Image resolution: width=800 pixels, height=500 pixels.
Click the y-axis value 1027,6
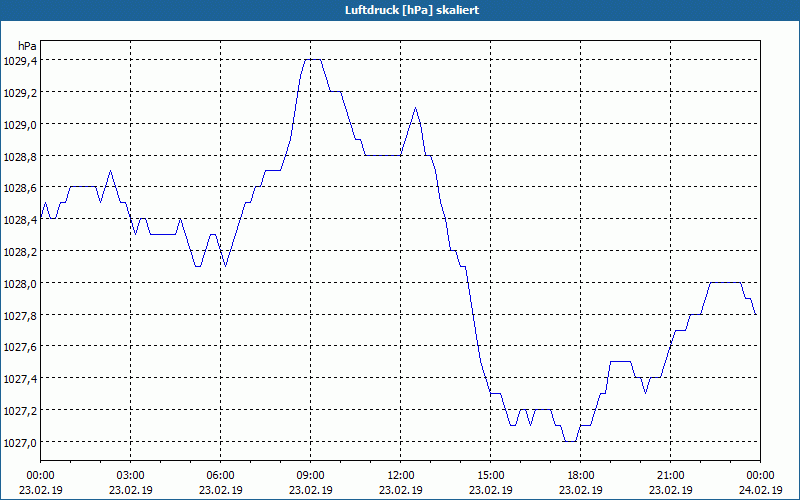[20, 347]
